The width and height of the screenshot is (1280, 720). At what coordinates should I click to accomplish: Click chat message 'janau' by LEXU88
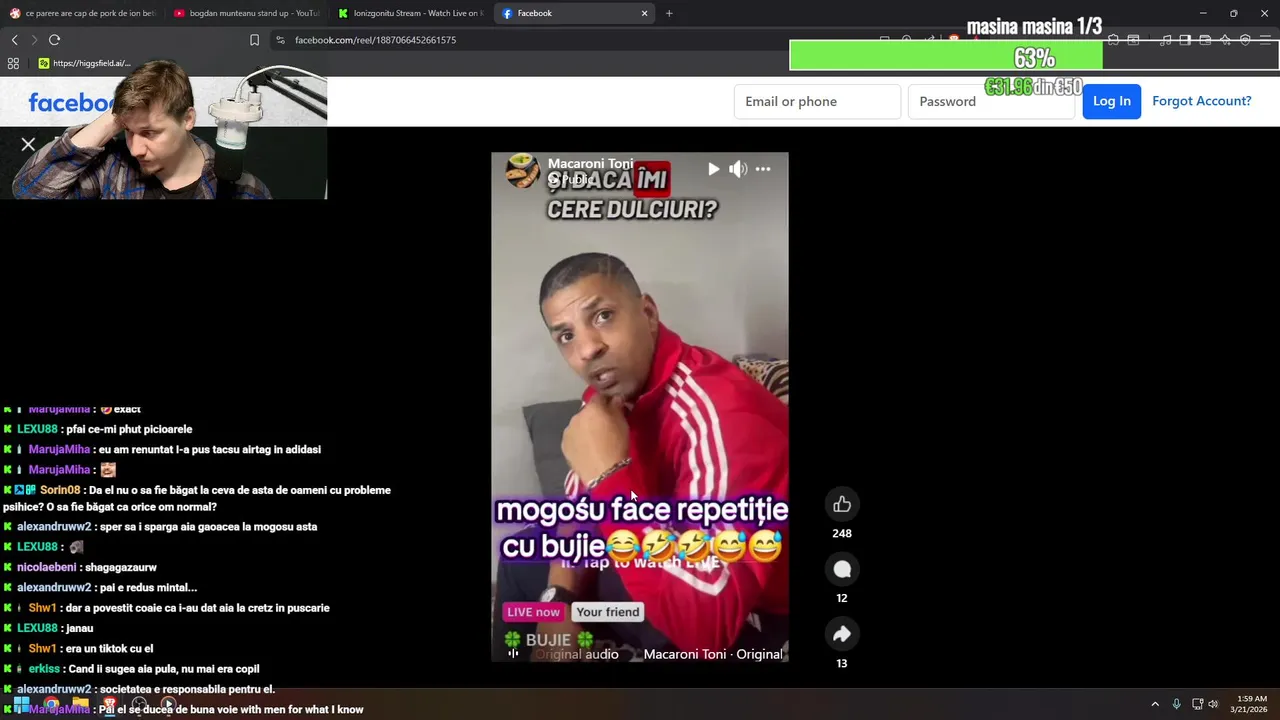coord(78,628)
